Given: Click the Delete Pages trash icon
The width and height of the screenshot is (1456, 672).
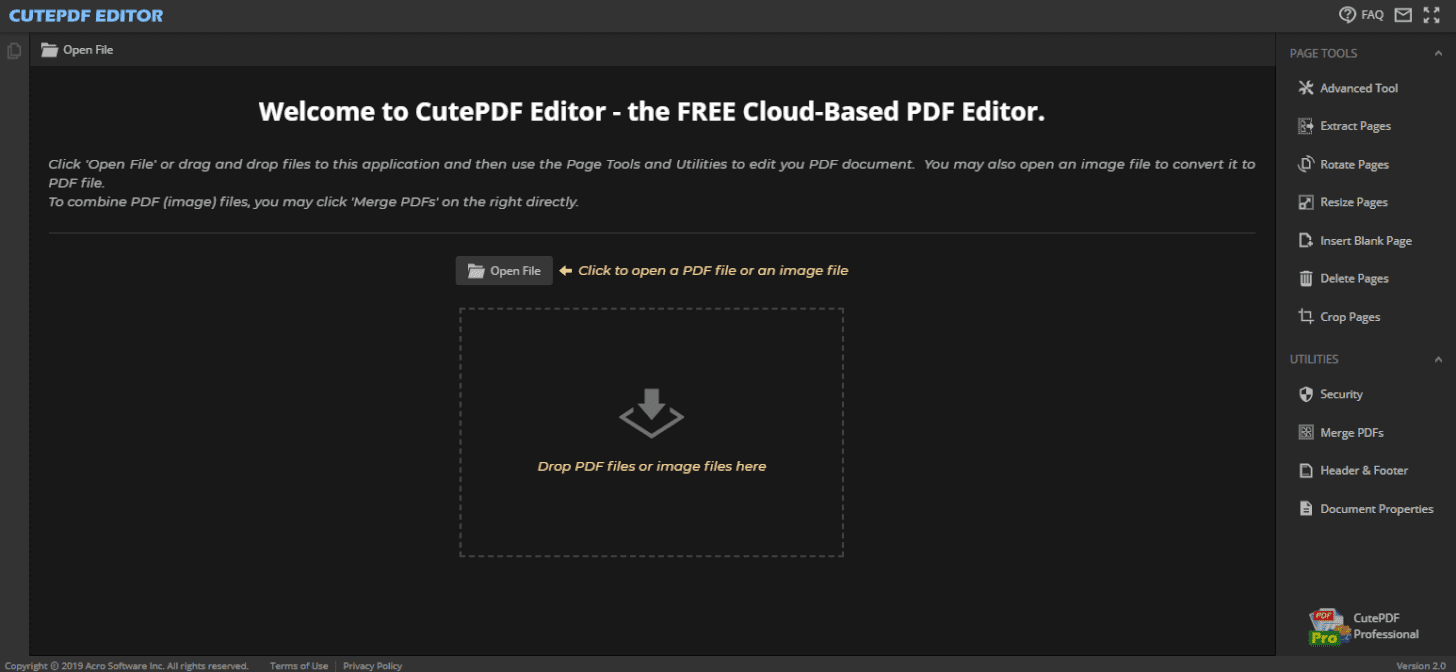Looking at the screenshot, I should pos(1305,278).
